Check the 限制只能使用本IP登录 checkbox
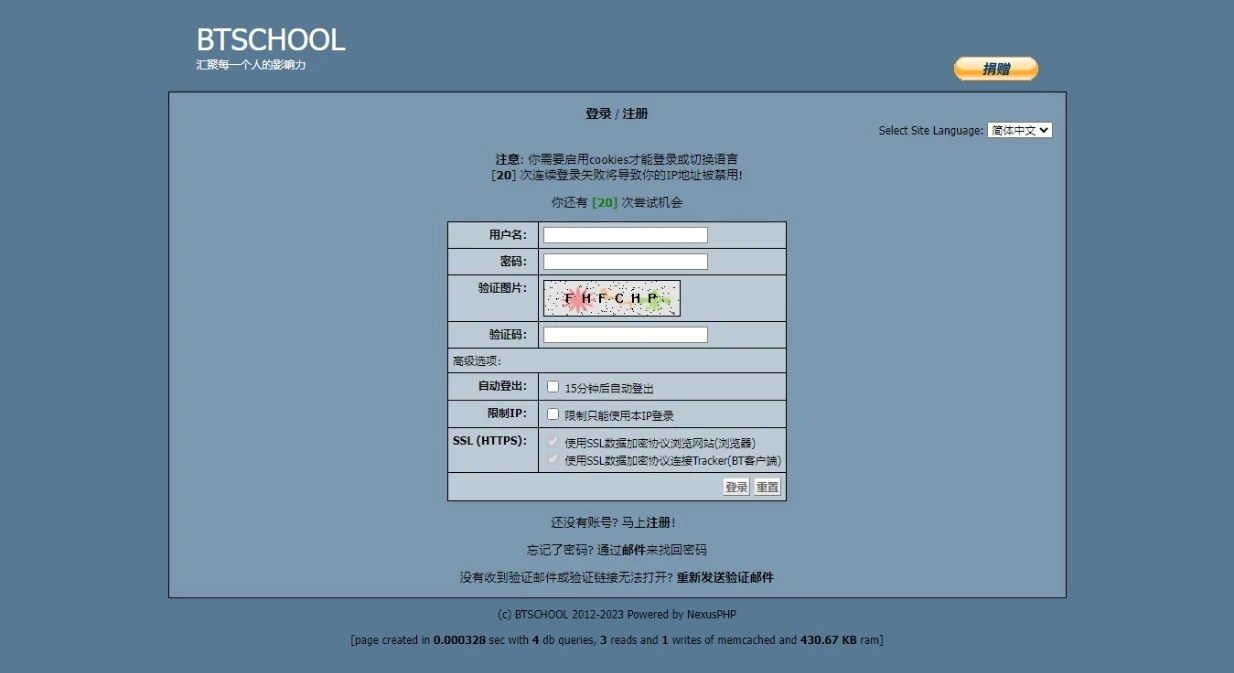Viewport: 1234px width, 673px height. pos(553,414)
